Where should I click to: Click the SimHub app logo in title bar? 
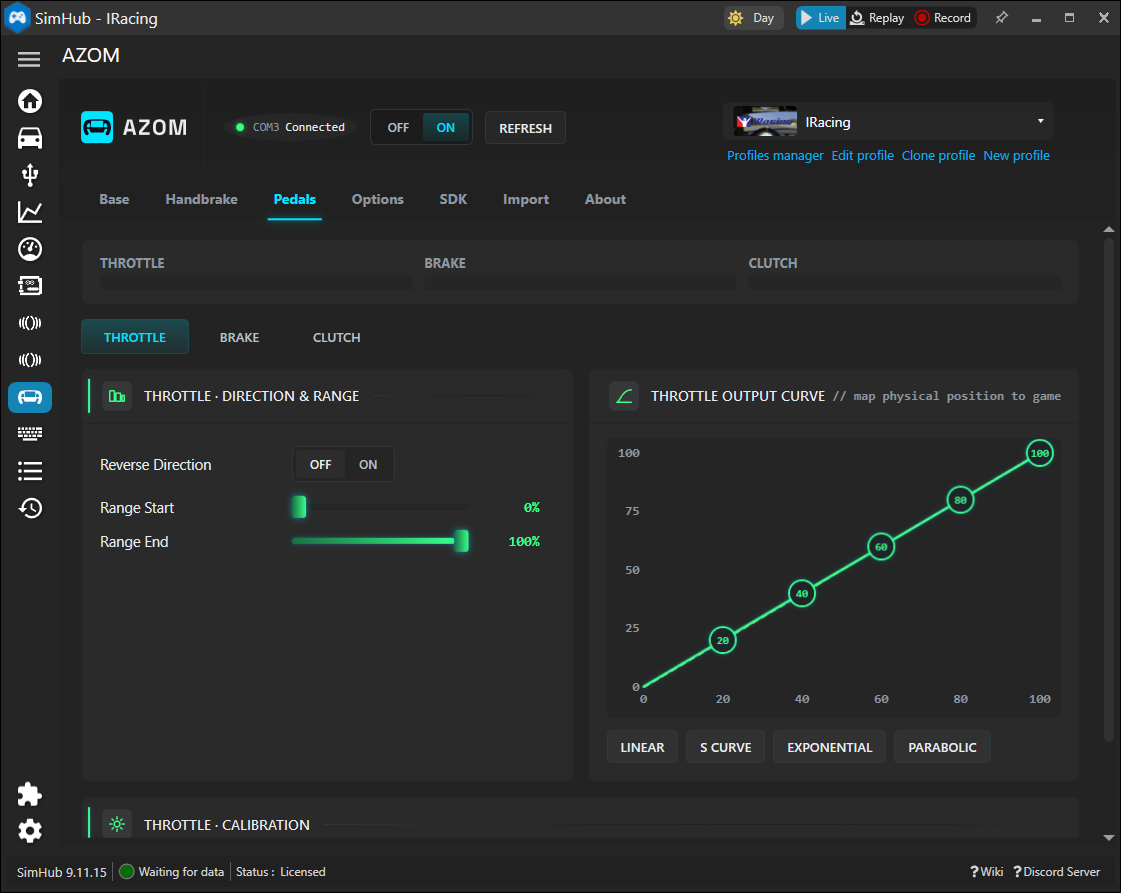tap(17, 17)
